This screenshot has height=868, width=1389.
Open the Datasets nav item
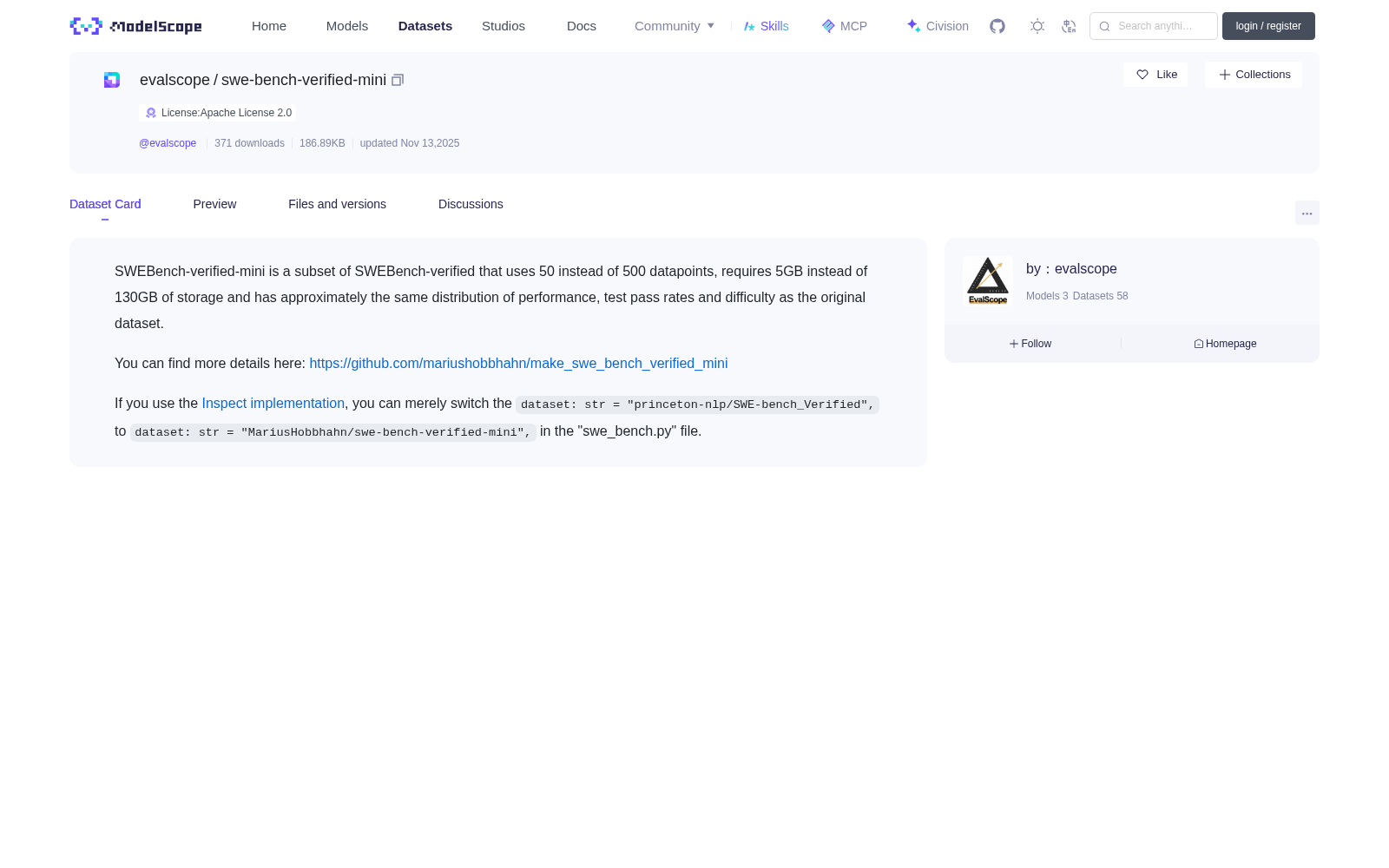coord(425,26)
